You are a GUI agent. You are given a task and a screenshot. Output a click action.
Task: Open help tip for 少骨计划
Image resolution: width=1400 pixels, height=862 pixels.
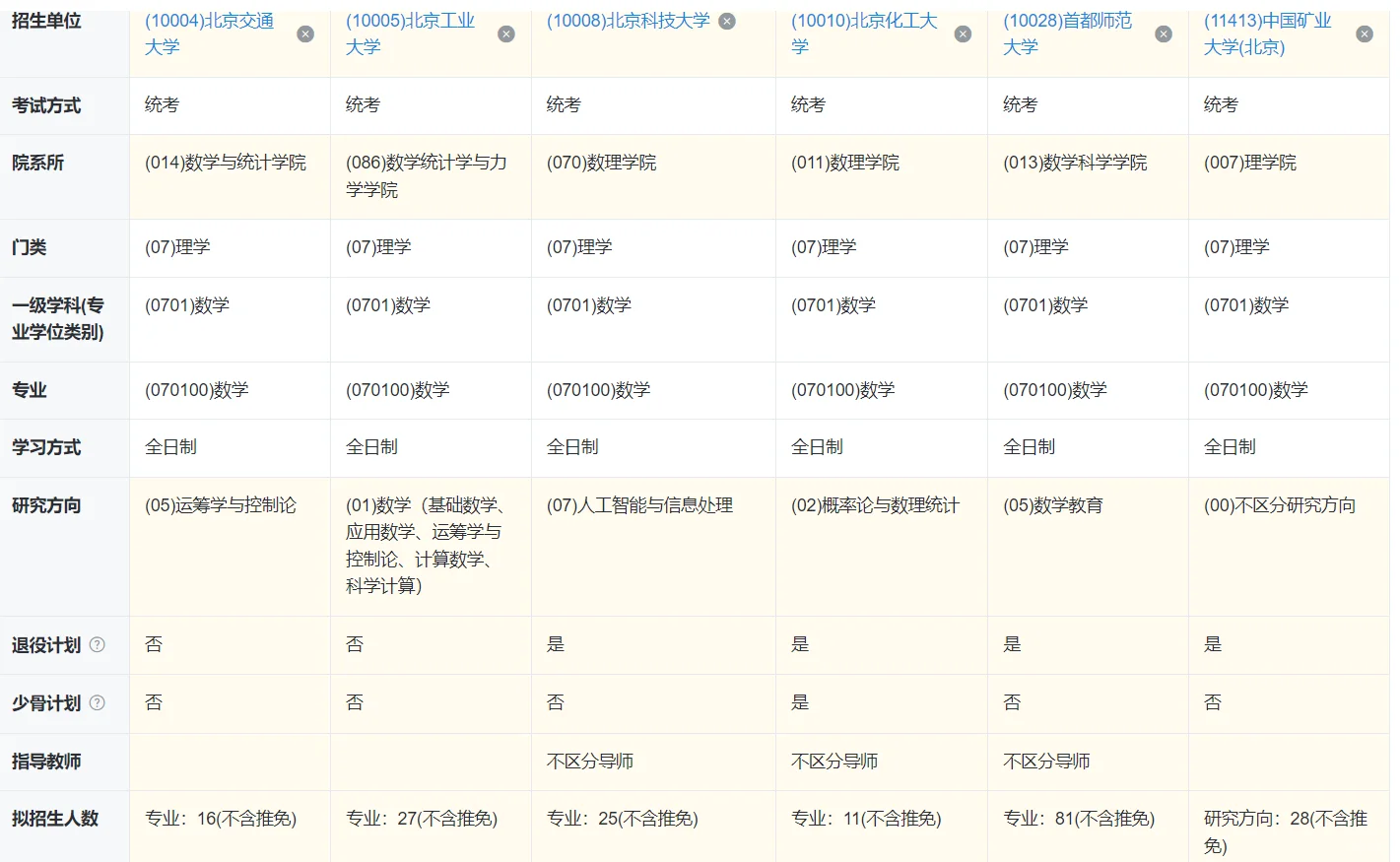pos(99,703)
